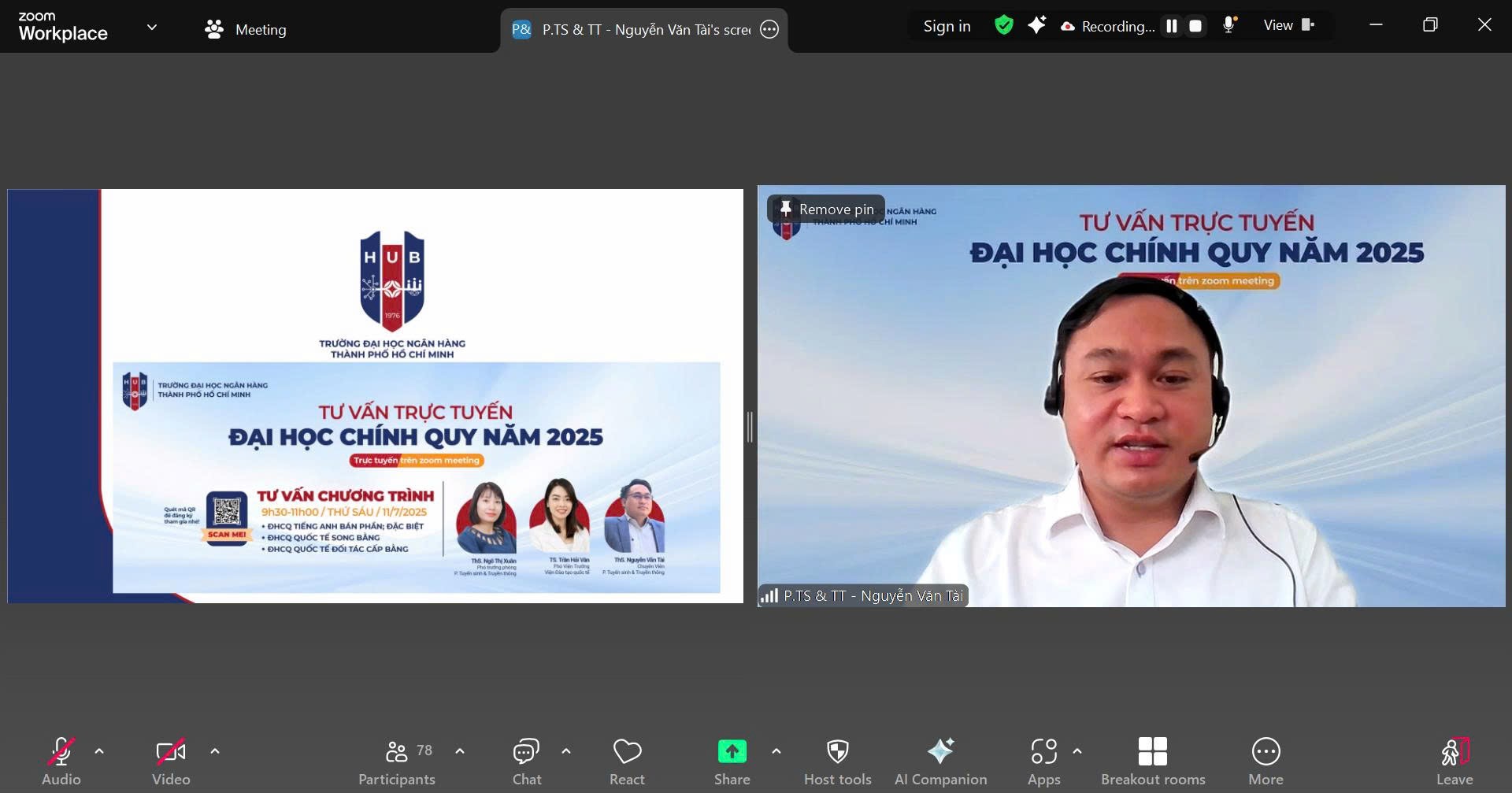Show meeting security info green shield
This screenshot has height=793, width=1512.
click(1003, 25)
